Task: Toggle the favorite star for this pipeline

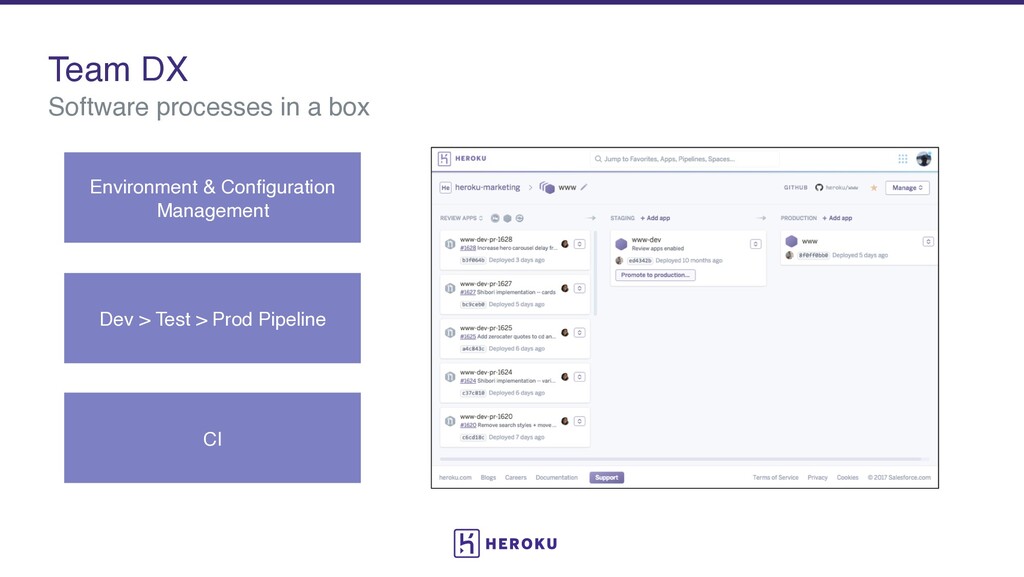Action: (x=873, y=188)
